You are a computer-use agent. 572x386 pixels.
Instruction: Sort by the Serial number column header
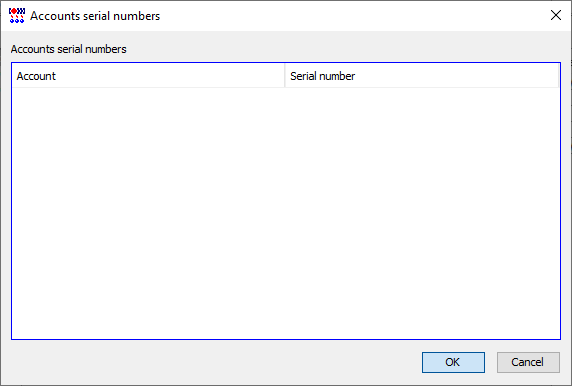(x=421, y=76)
